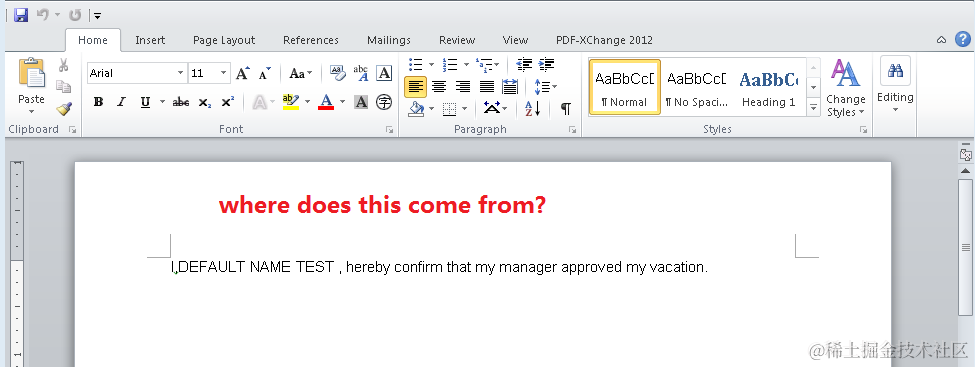The width and height of the screenshot is (975, 367).
Task: Open Clipboard pane launcher
Action: pyautogui.click(x=72, y=129)
